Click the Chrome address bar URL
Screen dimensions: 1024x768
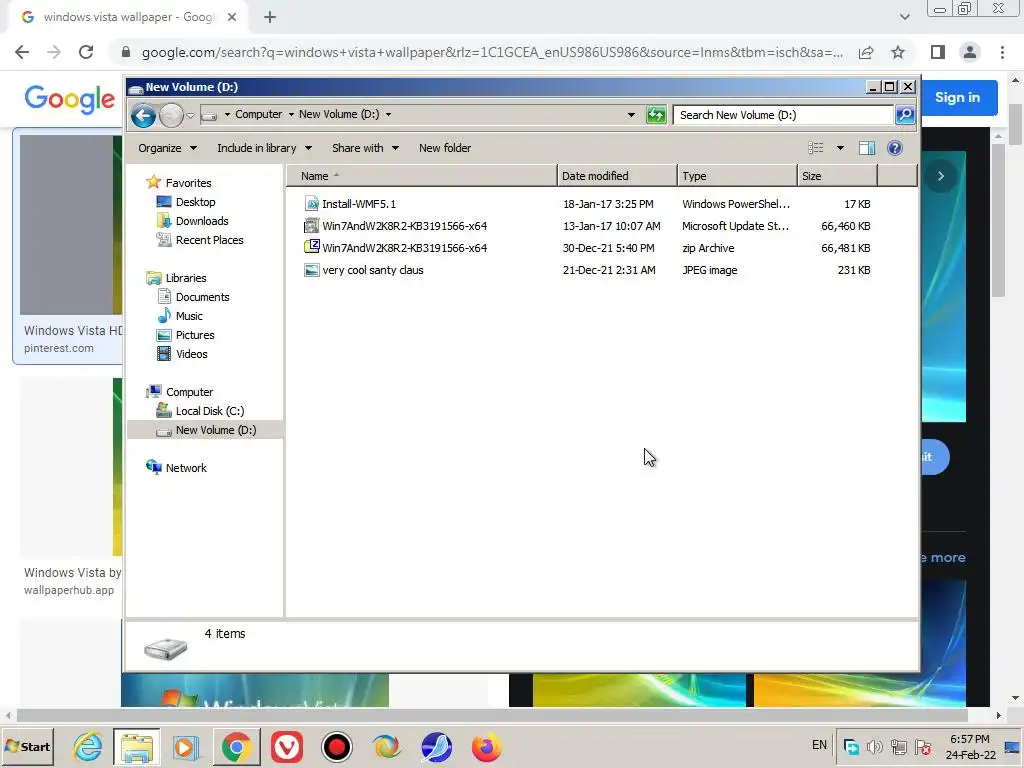pyautogui.click(x=492, y=52)
